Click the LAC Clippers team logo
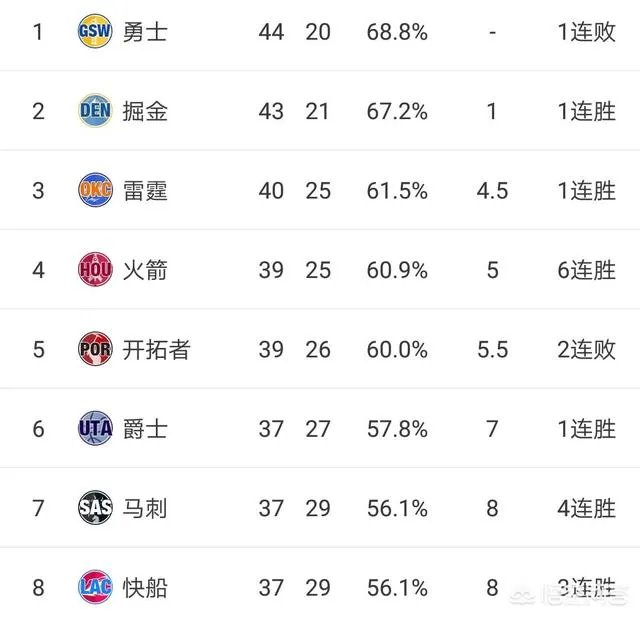The width and height of the screenshot is (640, 617). click(95, 587)
